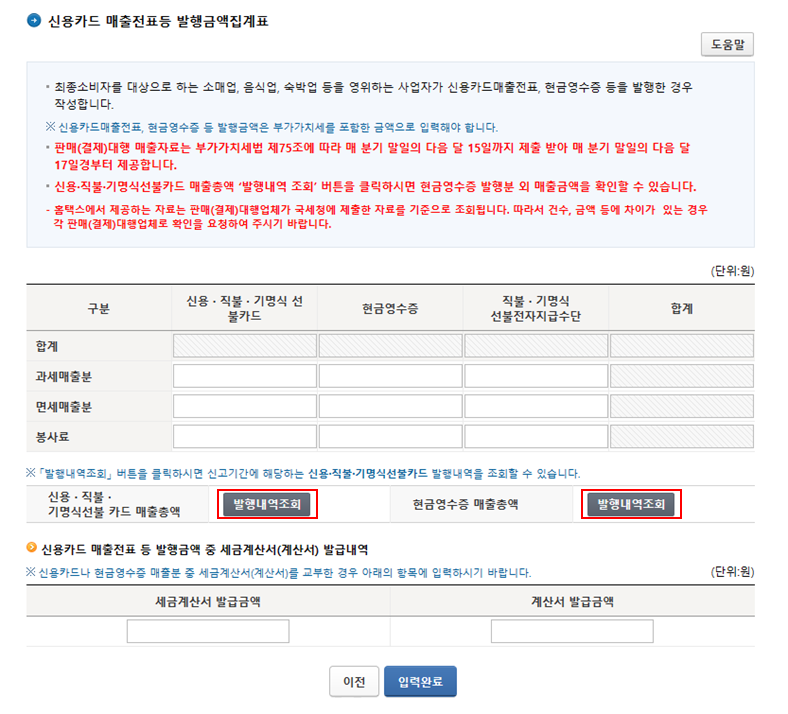Screen dimensions: 788x714
Task: Click 발행내역조회 for 현금영수증 매출총액
Action: [x=631, y=504]
